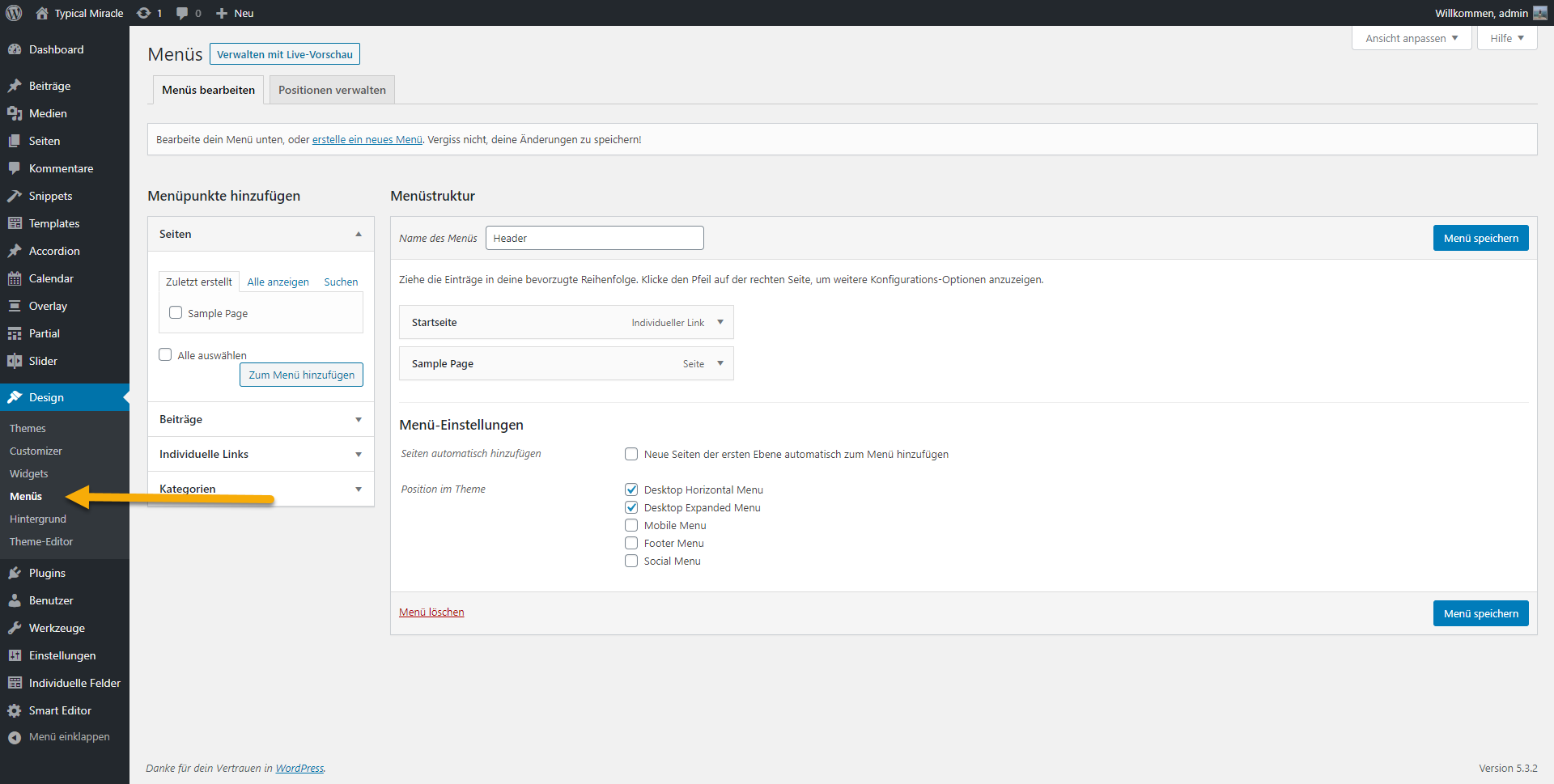Click the Kommentare speech bubble icon
Image resolution: width=1554 pixels, height=784 pixels.
click(x=15, y=168)
